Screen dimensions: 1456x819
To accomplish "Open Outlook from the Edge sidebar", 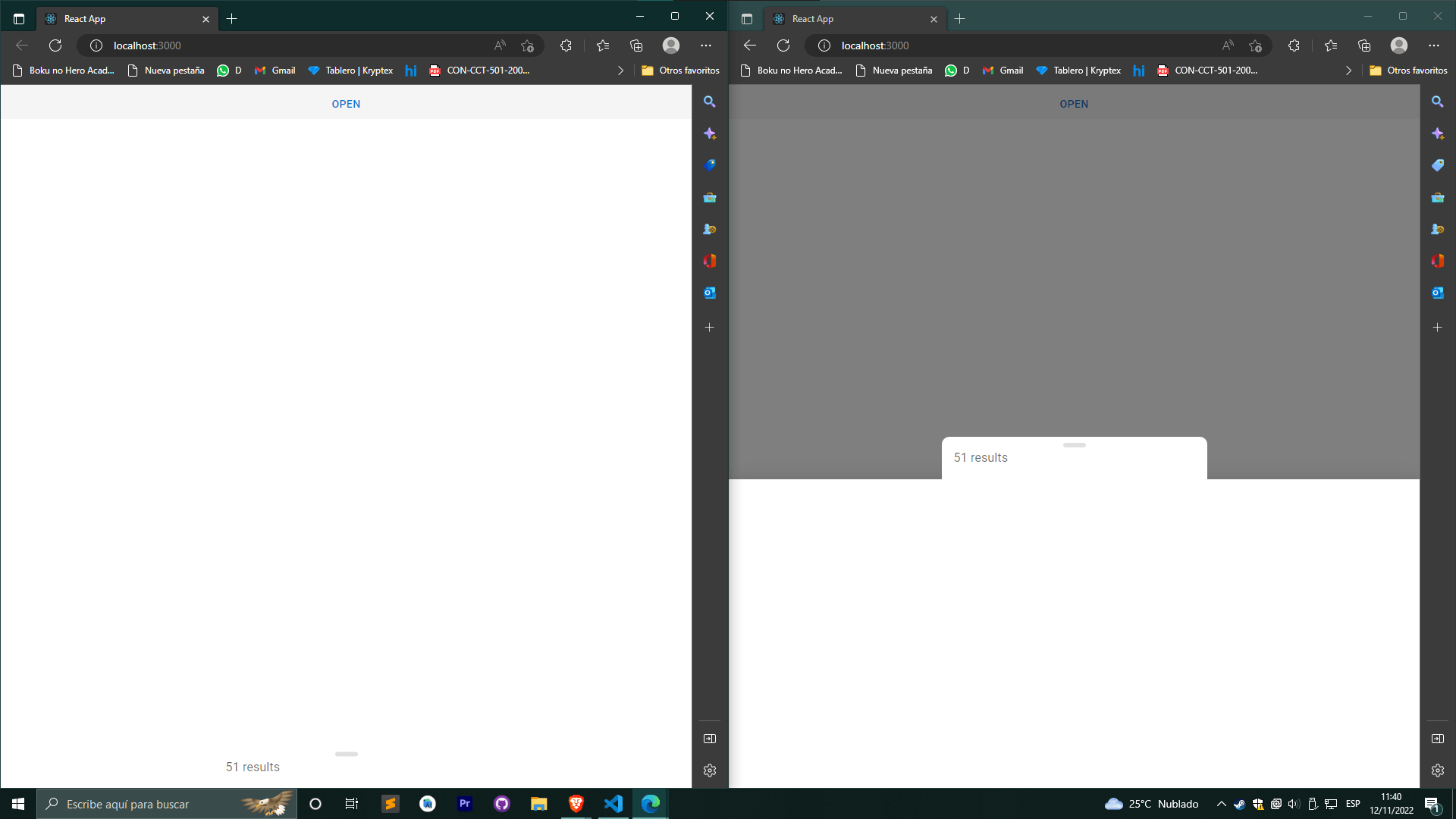I will click(710, 292).
